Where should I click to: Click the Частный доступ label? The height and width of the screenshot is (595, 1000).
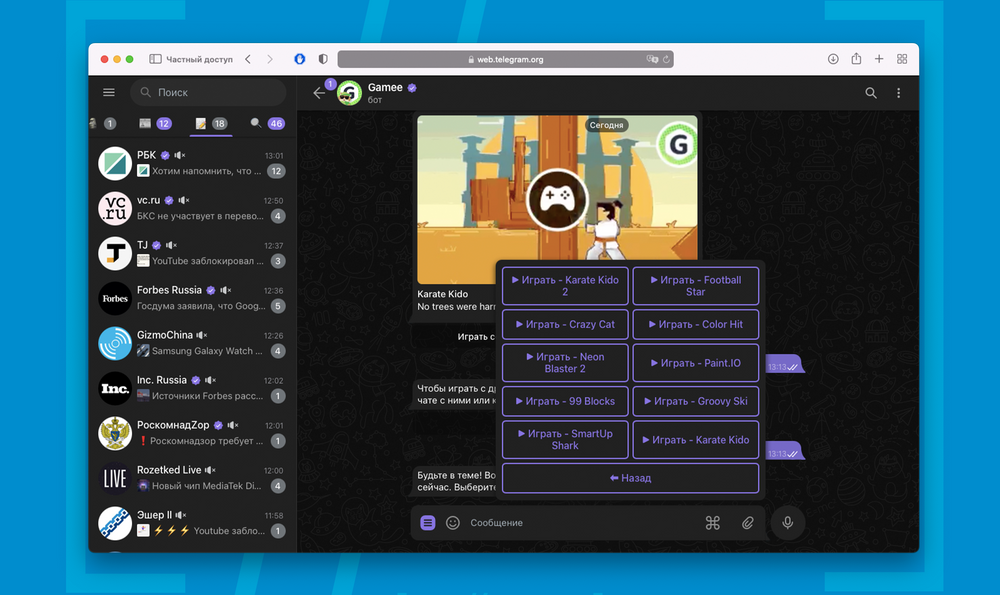click(200, 59)
